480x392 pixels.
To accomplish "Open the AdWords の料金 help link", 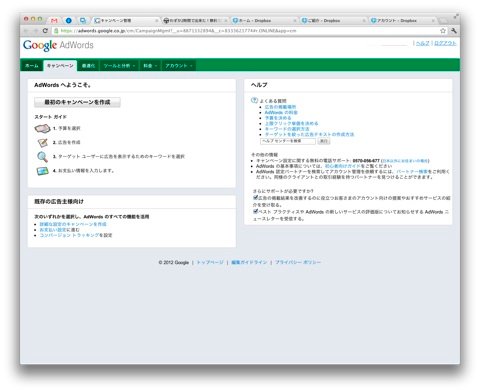I will coord(281,113).
